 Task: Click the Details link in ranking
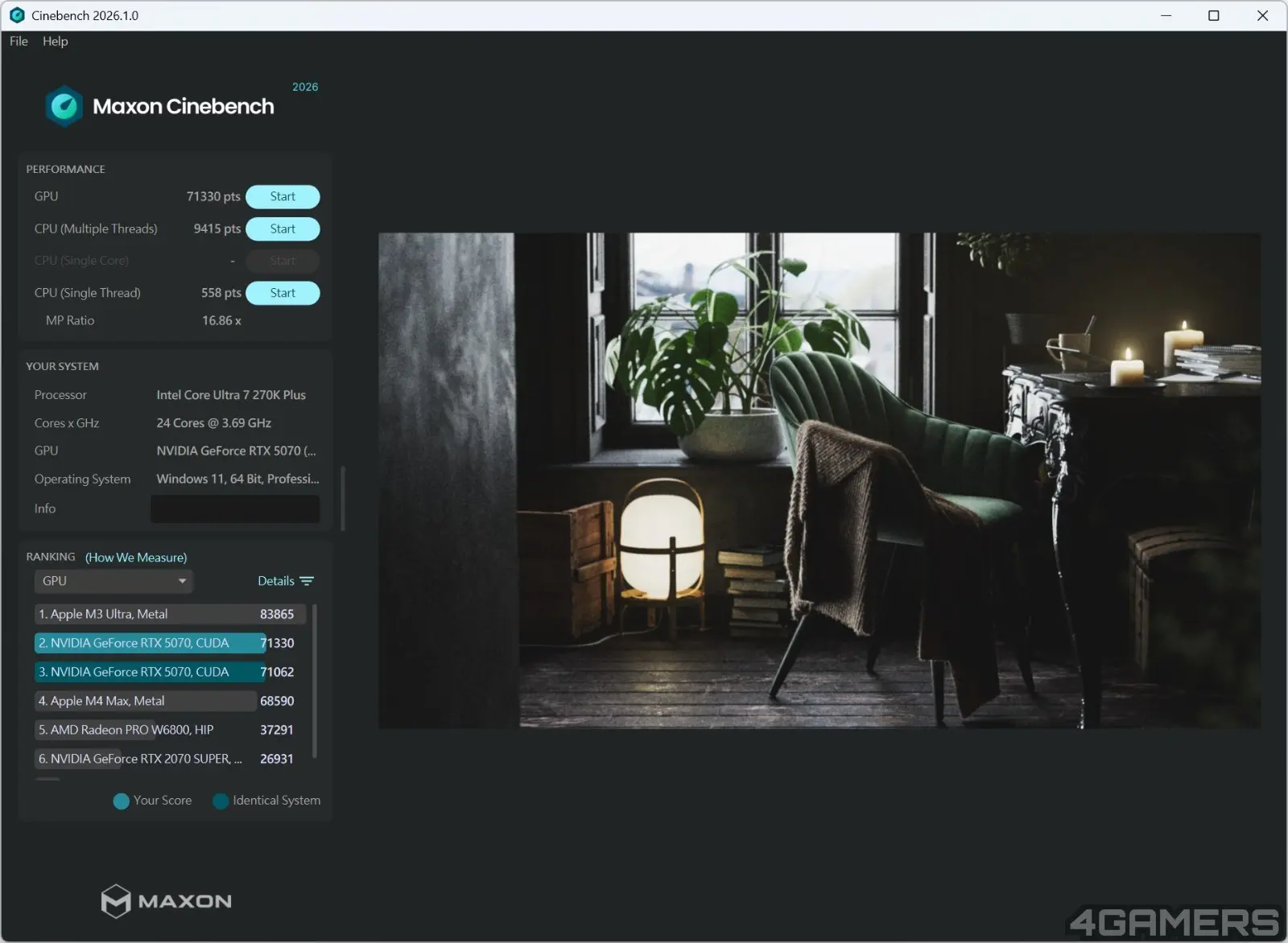276,581
